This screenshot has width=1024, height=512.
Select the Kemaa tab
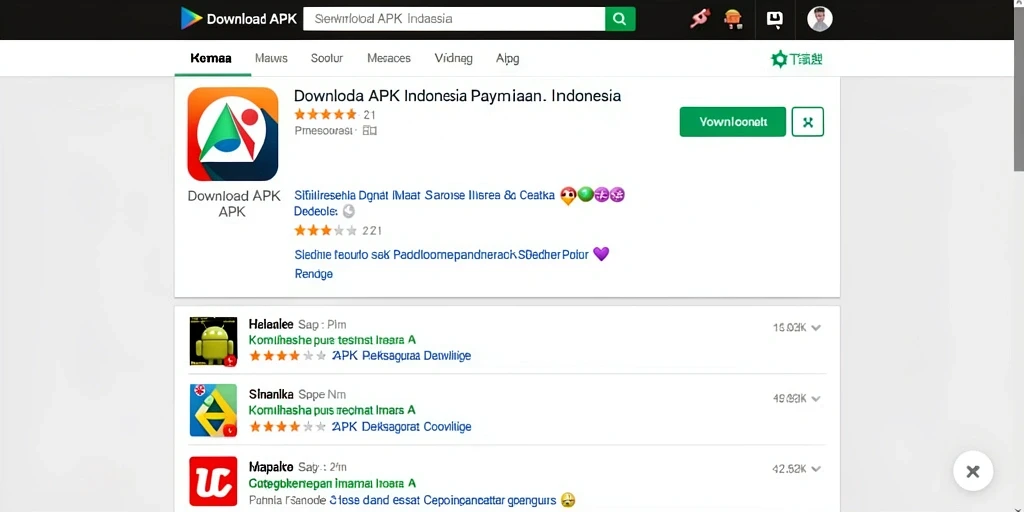211,58
